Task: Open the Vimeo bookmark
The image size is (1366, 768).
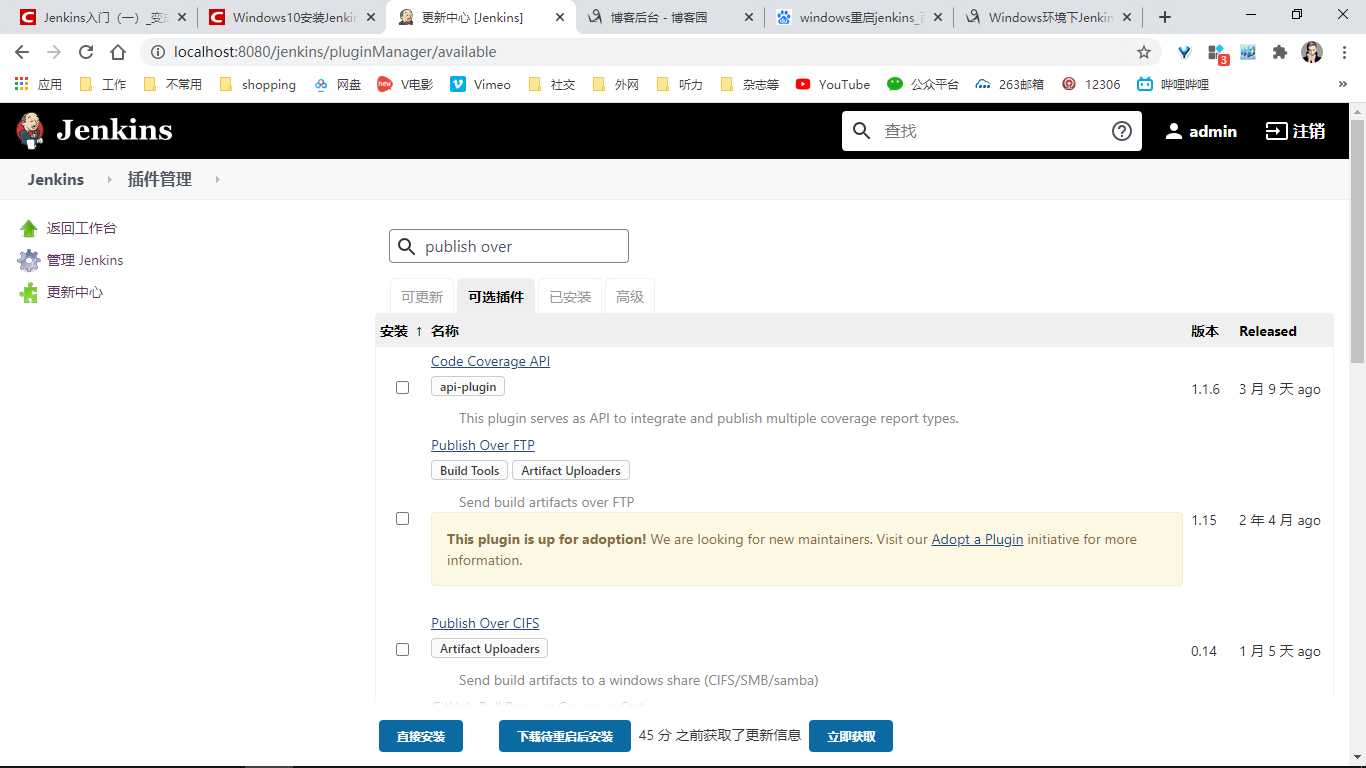Action: [480, 84]
